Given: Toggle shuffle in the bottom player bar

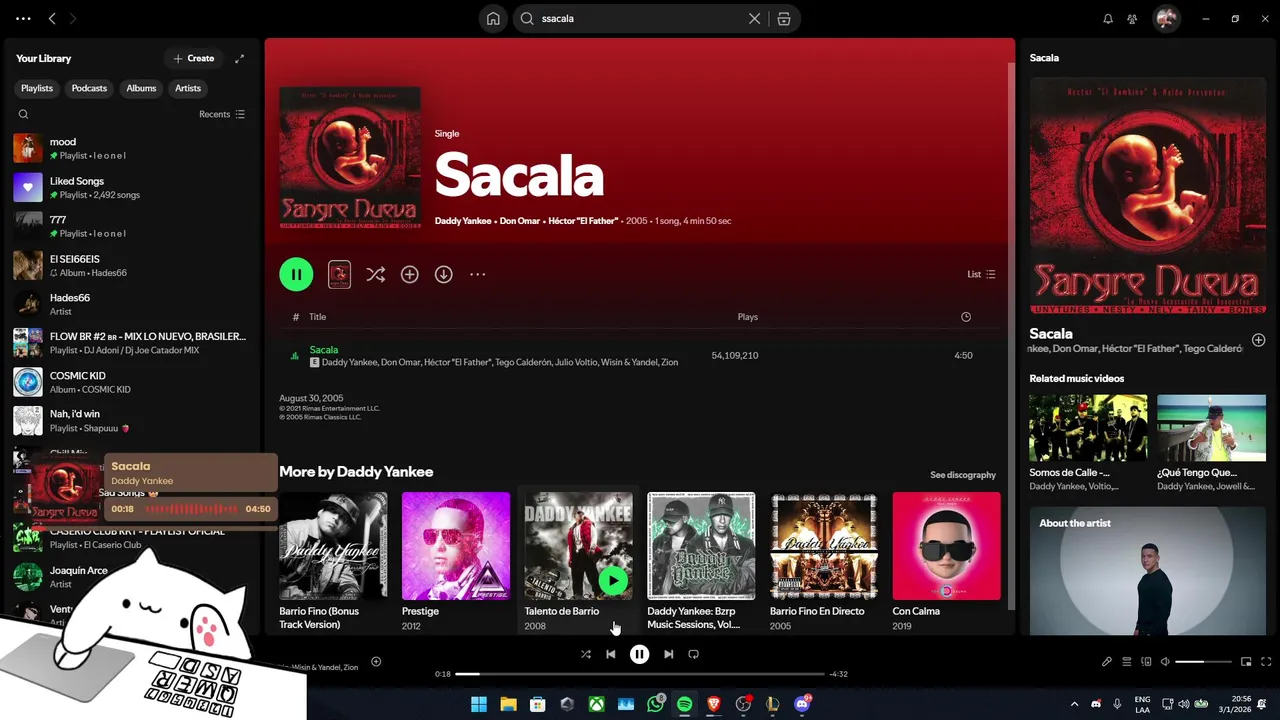Looking at the screenshot, I should (x=586, y=654).
